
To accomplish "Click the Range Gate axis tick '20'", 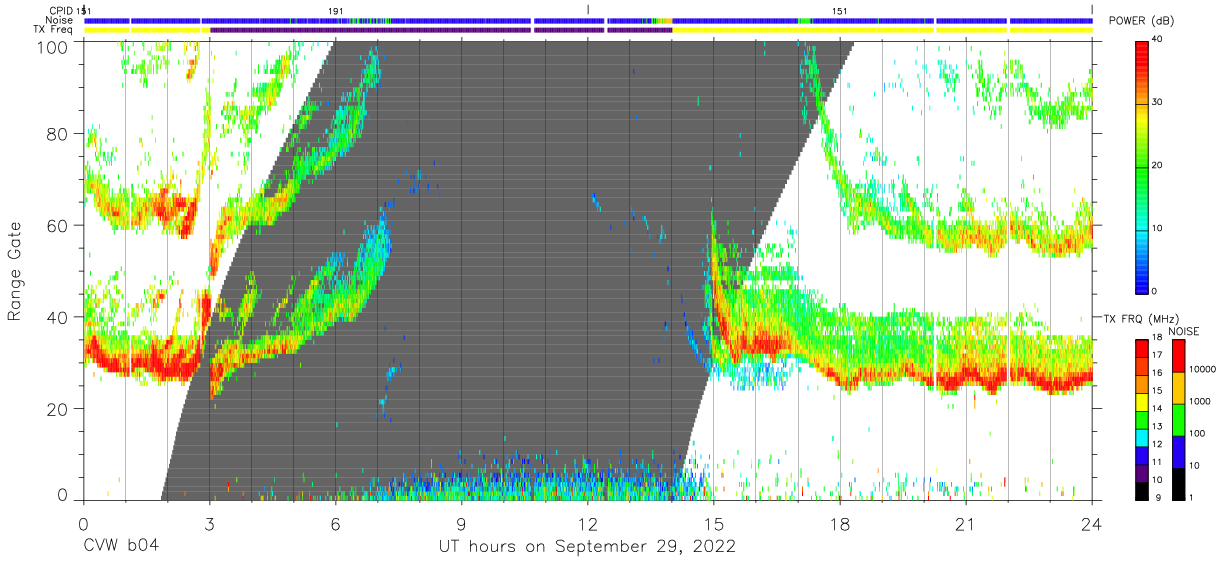I will [x=59, y=410].
